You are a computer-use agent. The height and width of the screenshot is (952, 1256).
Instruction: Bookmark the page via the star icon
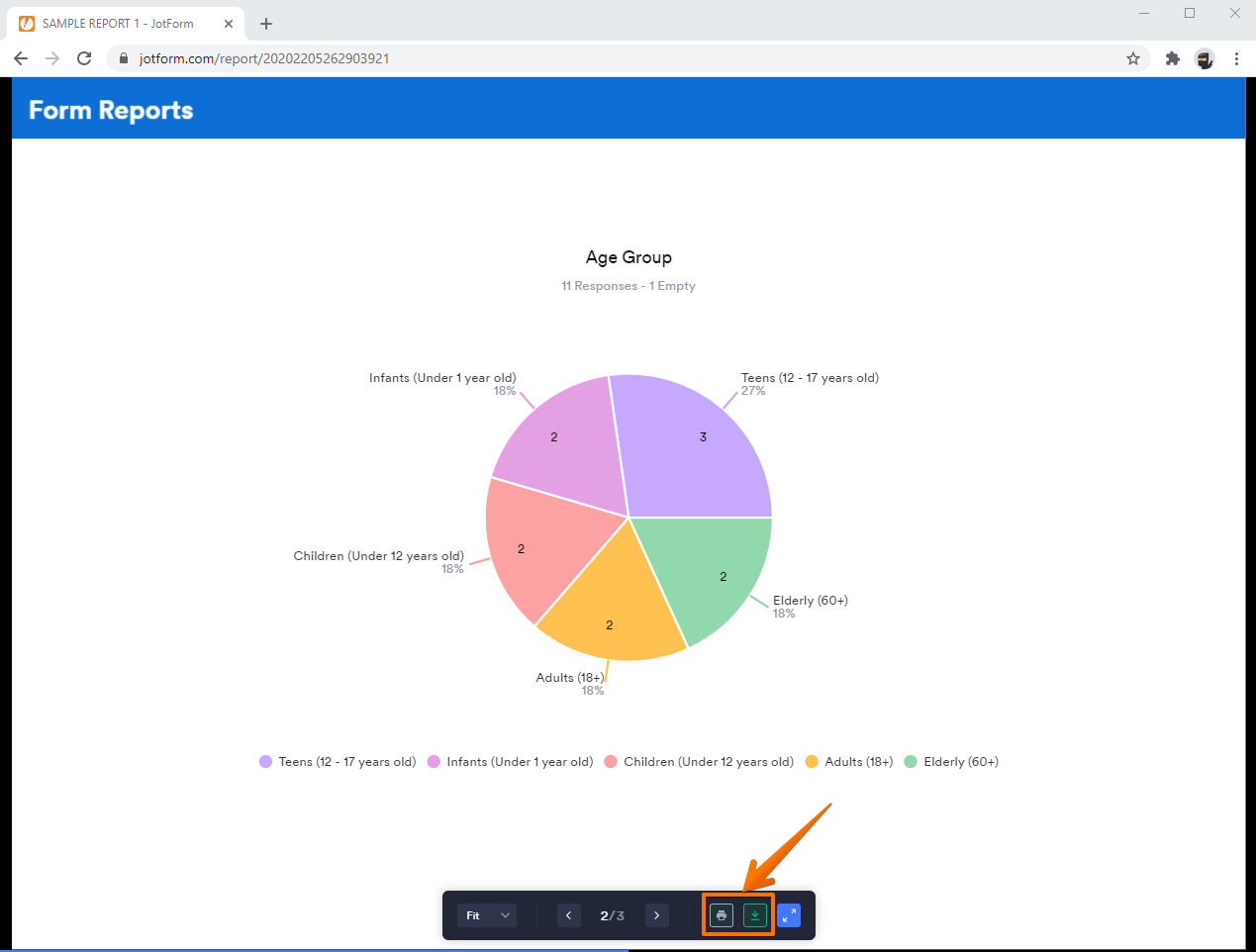(x=1132, y=58)
